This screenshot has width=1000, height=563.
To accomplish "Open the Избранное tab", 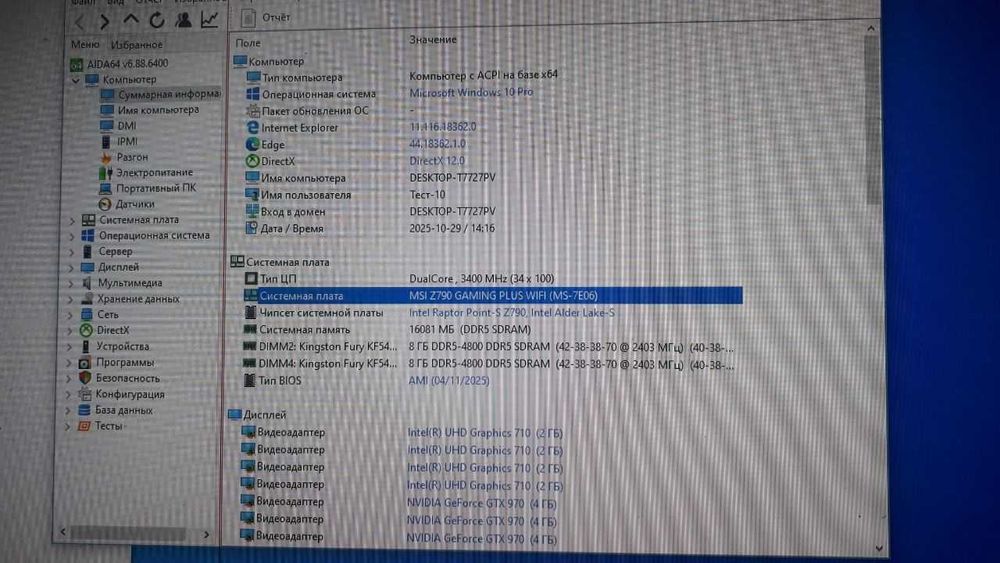I will click(136, 45).
